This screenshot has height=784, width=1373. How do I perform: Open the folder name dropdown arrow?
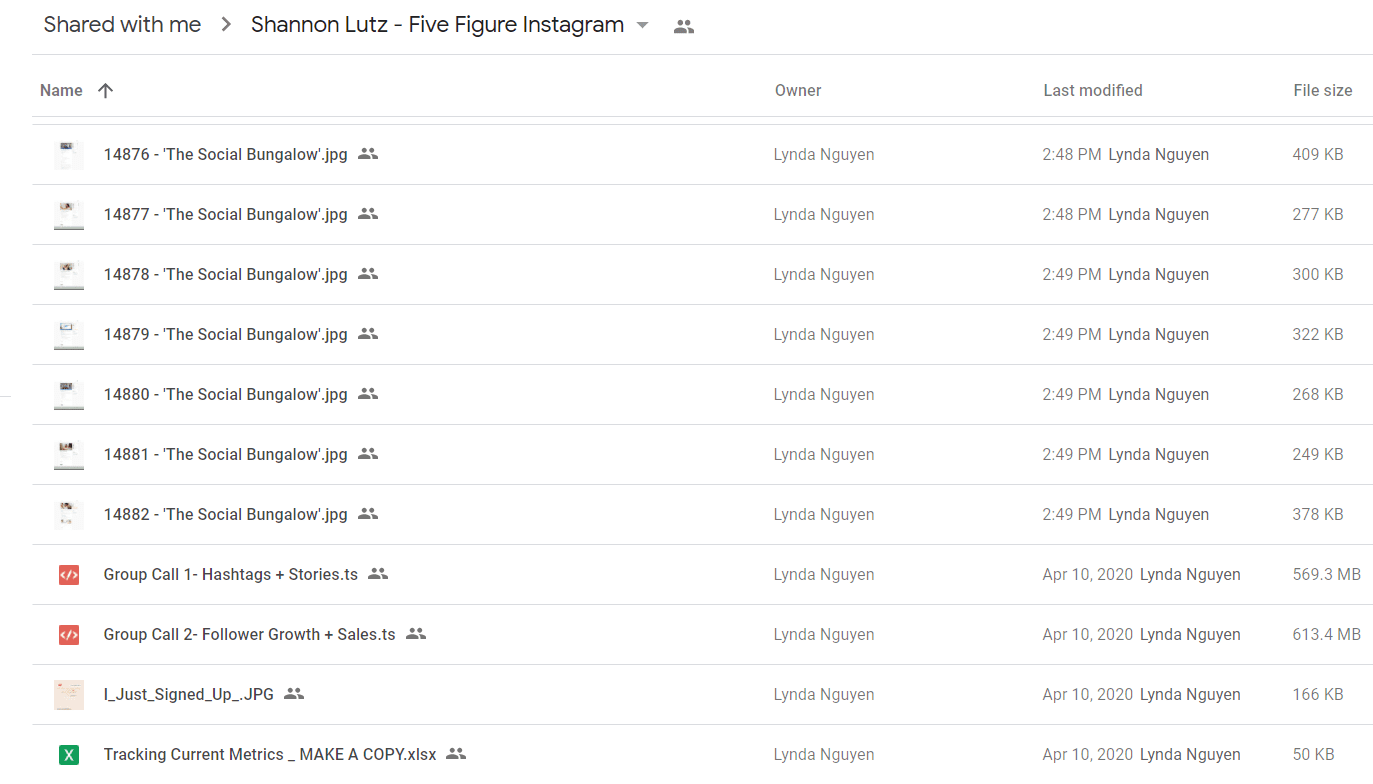[x=643, y=26]
